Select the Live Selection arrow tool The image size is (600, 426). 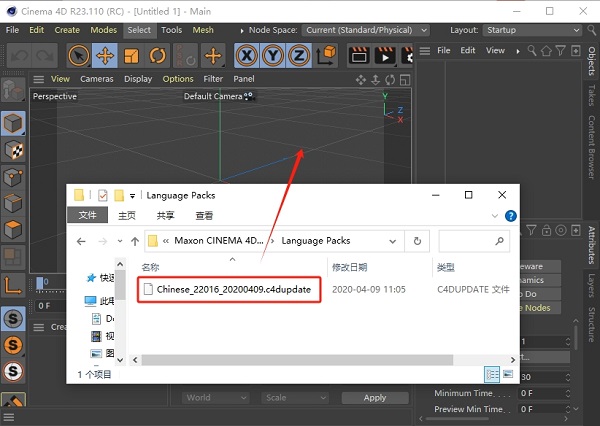(x=79, y=56)
